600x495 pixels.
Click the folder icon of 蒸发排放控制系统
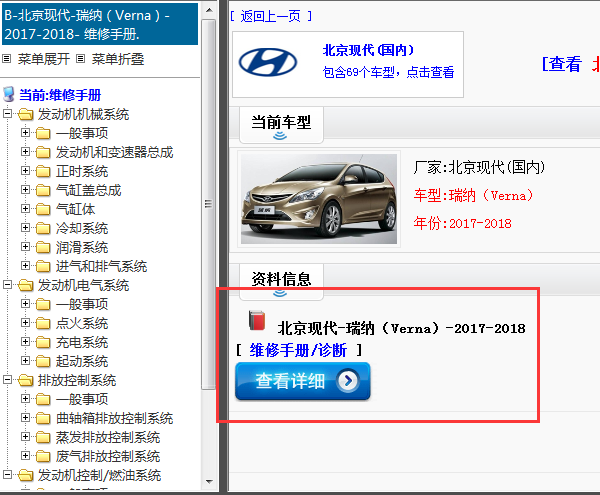click(x=43, y=437)
